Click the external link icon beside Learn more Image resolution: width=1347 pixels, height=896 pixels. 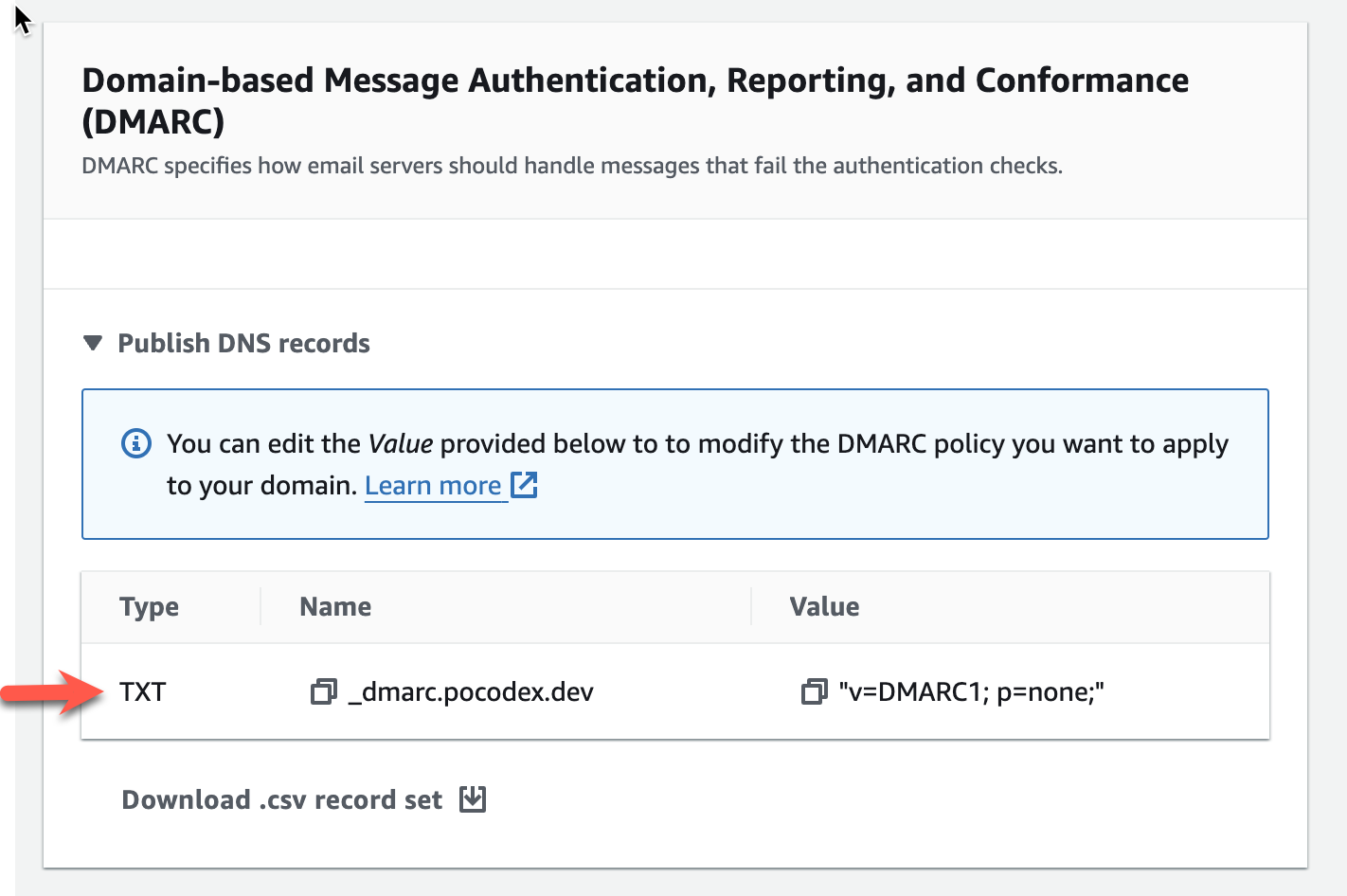tap(524, 485)
